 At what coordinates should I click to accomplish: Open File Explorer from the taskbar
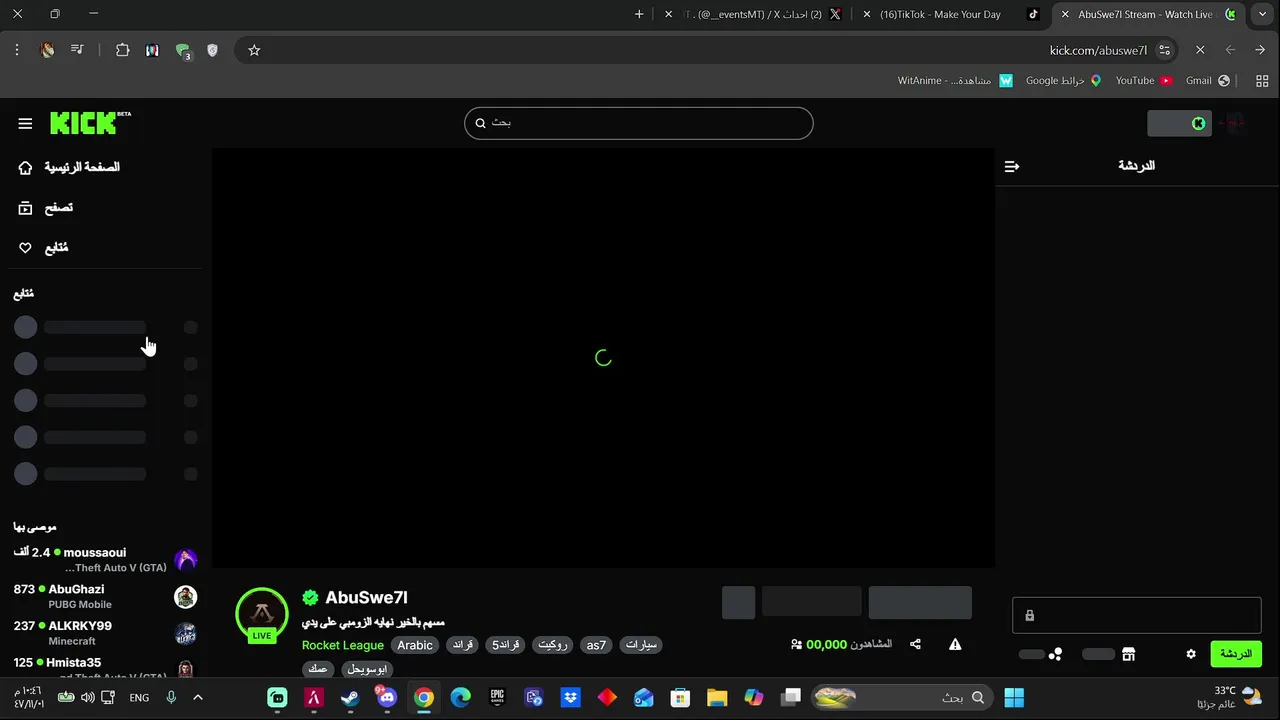point(717,697)
